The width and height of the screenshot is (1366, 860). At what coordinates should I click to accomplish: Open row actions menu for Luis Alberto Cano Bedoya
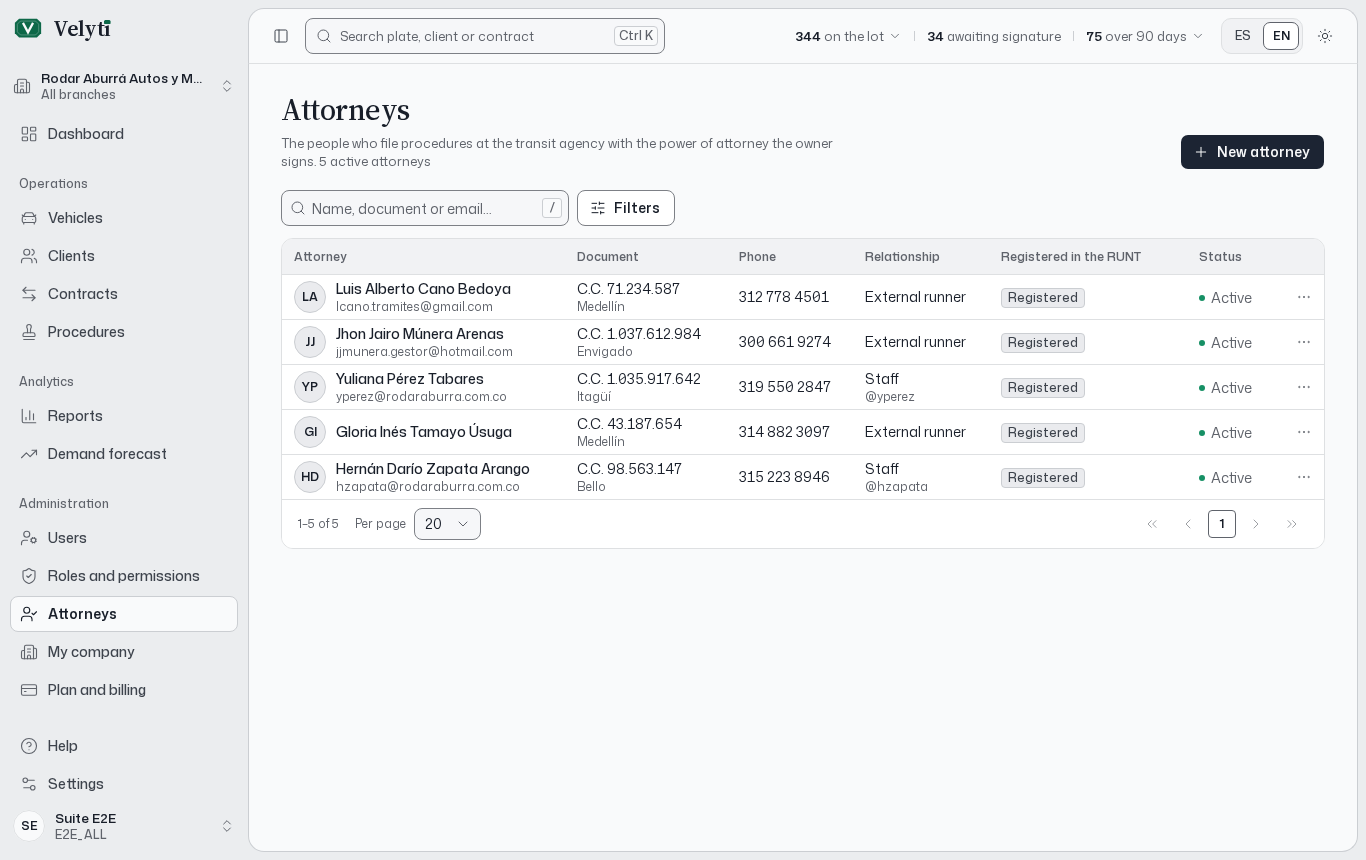pyautogui.click(x=1304, y=297)
